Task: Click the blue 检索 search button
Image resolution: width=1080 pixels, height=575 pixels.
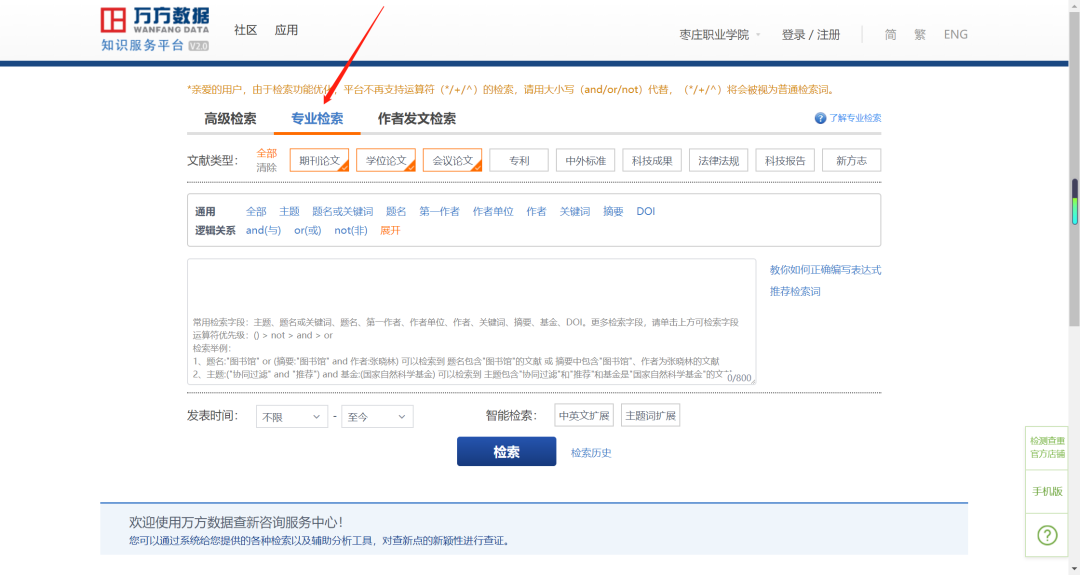Action: [x=506, y=452]
